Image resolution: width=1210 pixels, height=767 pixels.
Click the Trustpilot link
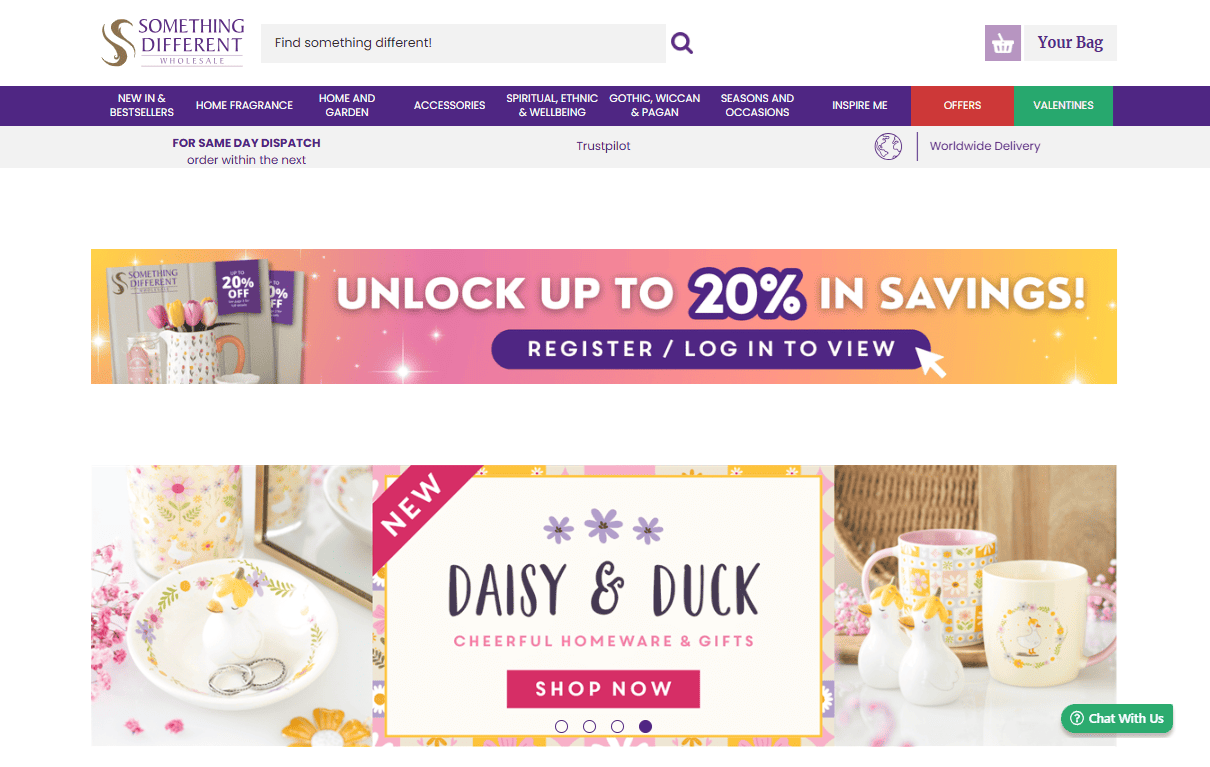click(x=603, y=146)
